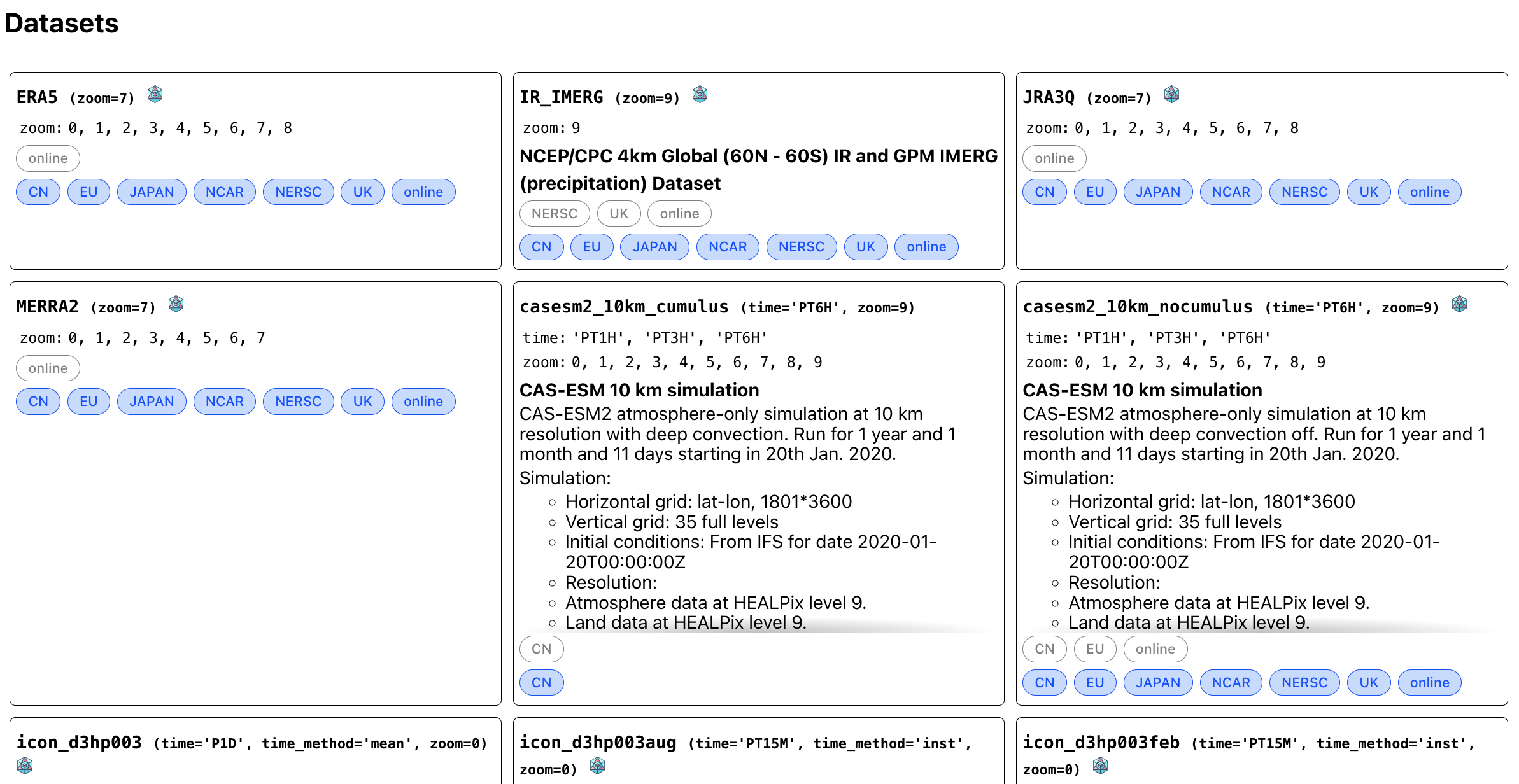Open the icon_d3hp003feb globe icon

point(1100,766)
